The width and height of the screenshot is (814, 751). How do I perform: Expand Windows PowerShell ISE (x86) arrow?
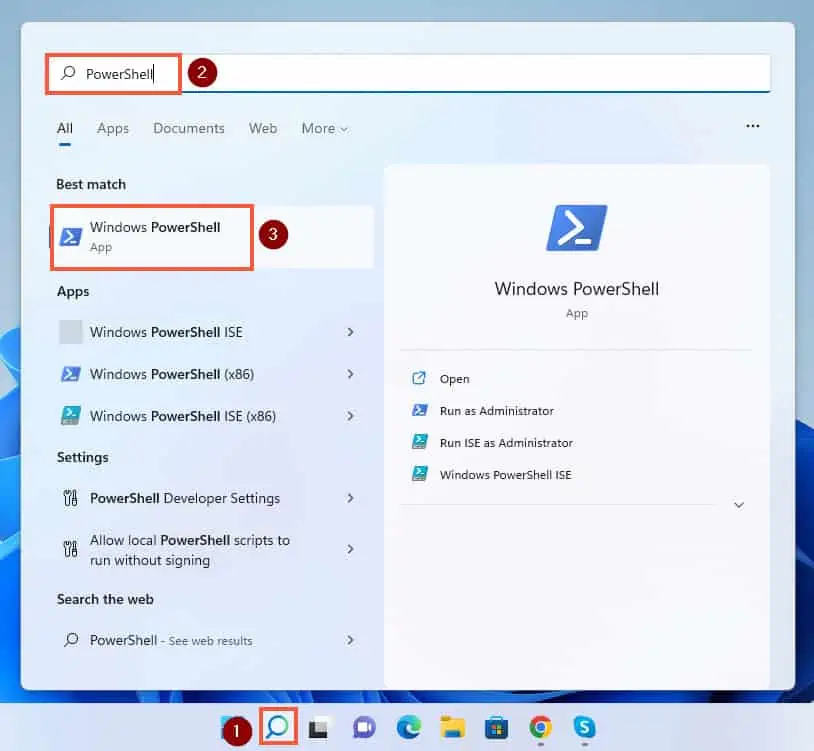coord(350,416)
